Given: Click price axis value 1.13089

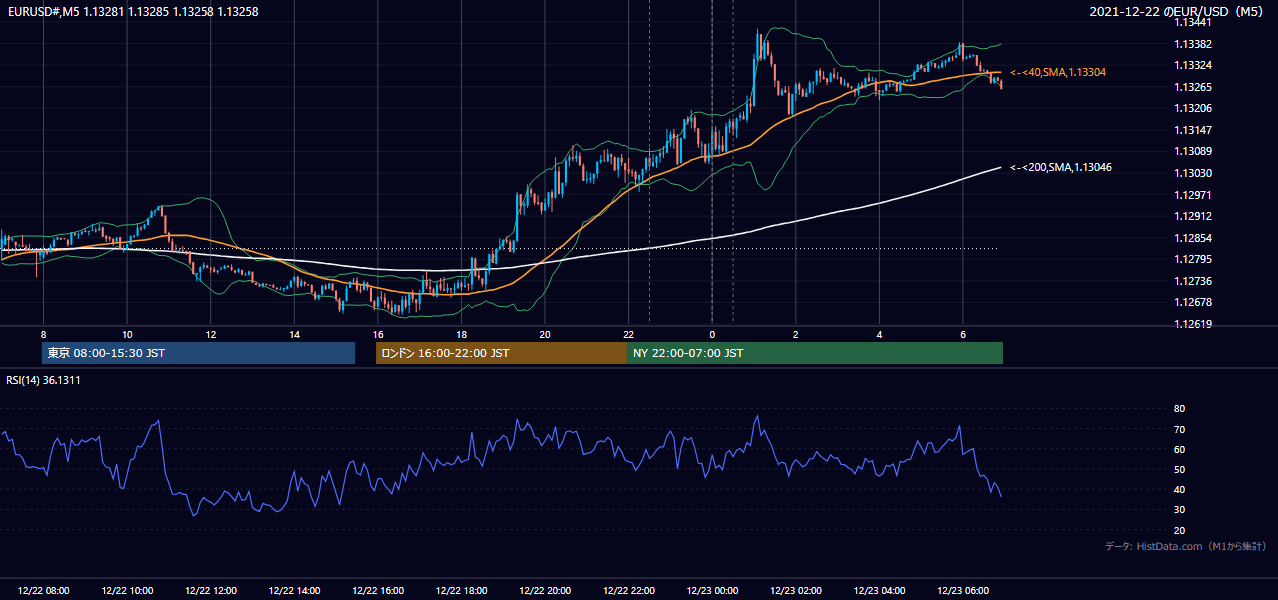Looking at the screenshot, I should point(1193,151).
